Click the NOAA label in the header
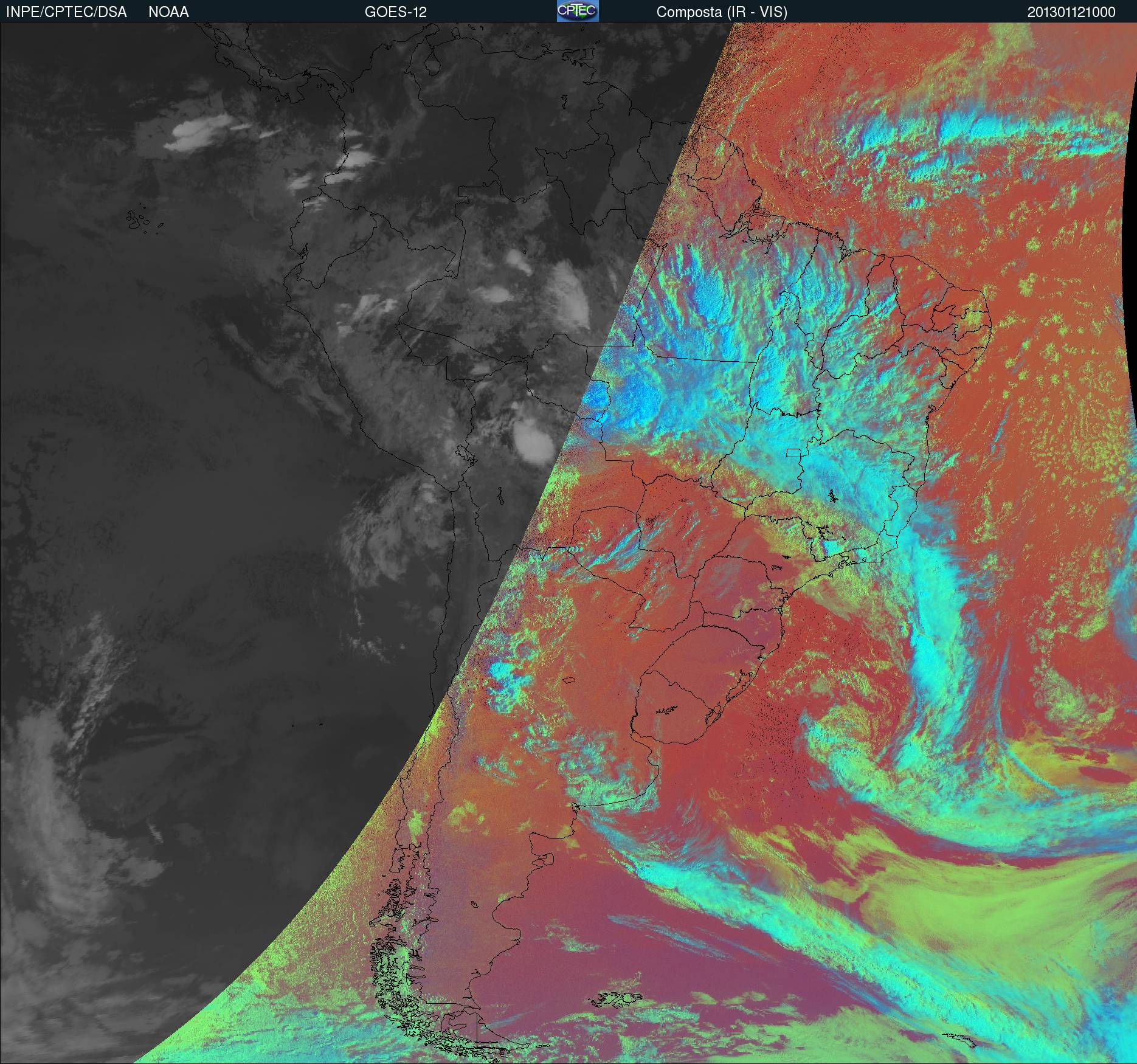This screenshot has width=1137, height=1064. 168,12
